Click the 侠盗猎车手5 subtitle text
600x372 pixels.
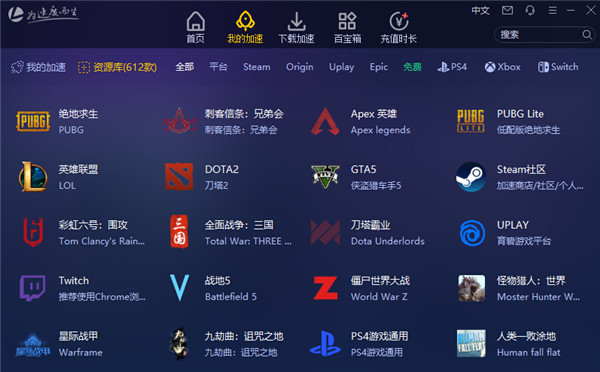click(376, 186)
